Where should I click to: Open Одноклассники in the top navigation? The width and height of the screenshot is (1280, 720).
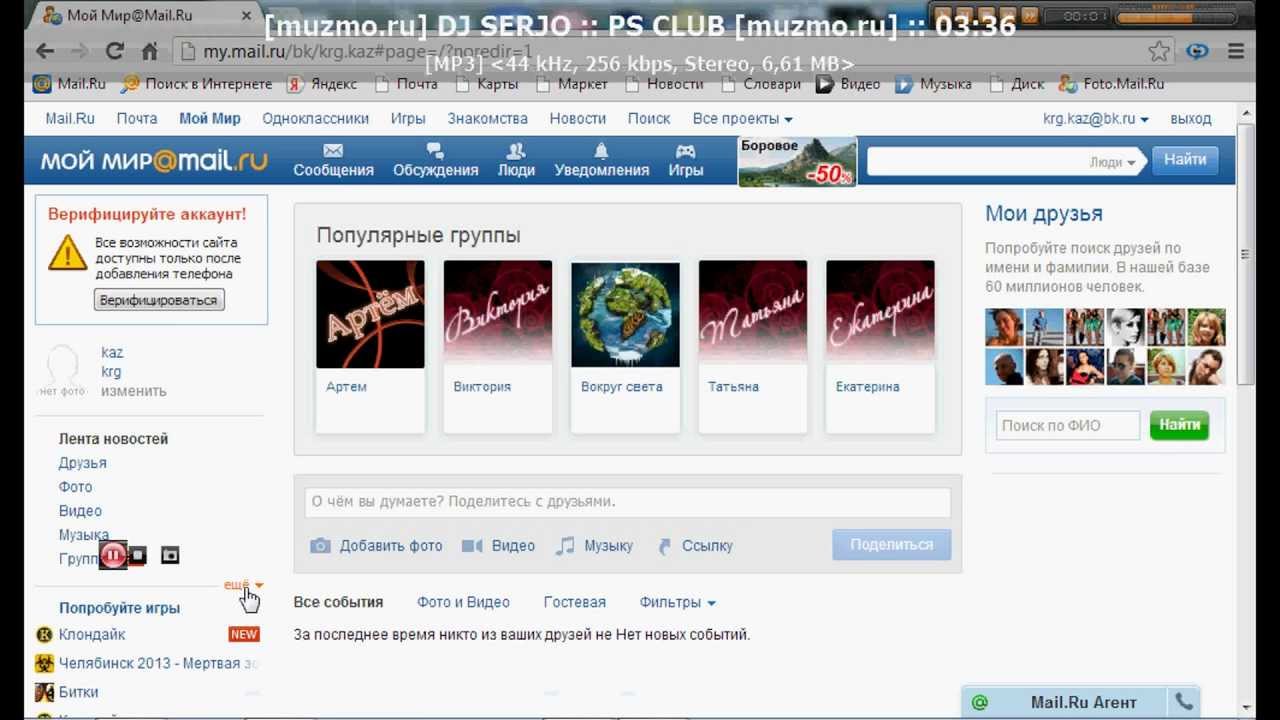[315, 118]
